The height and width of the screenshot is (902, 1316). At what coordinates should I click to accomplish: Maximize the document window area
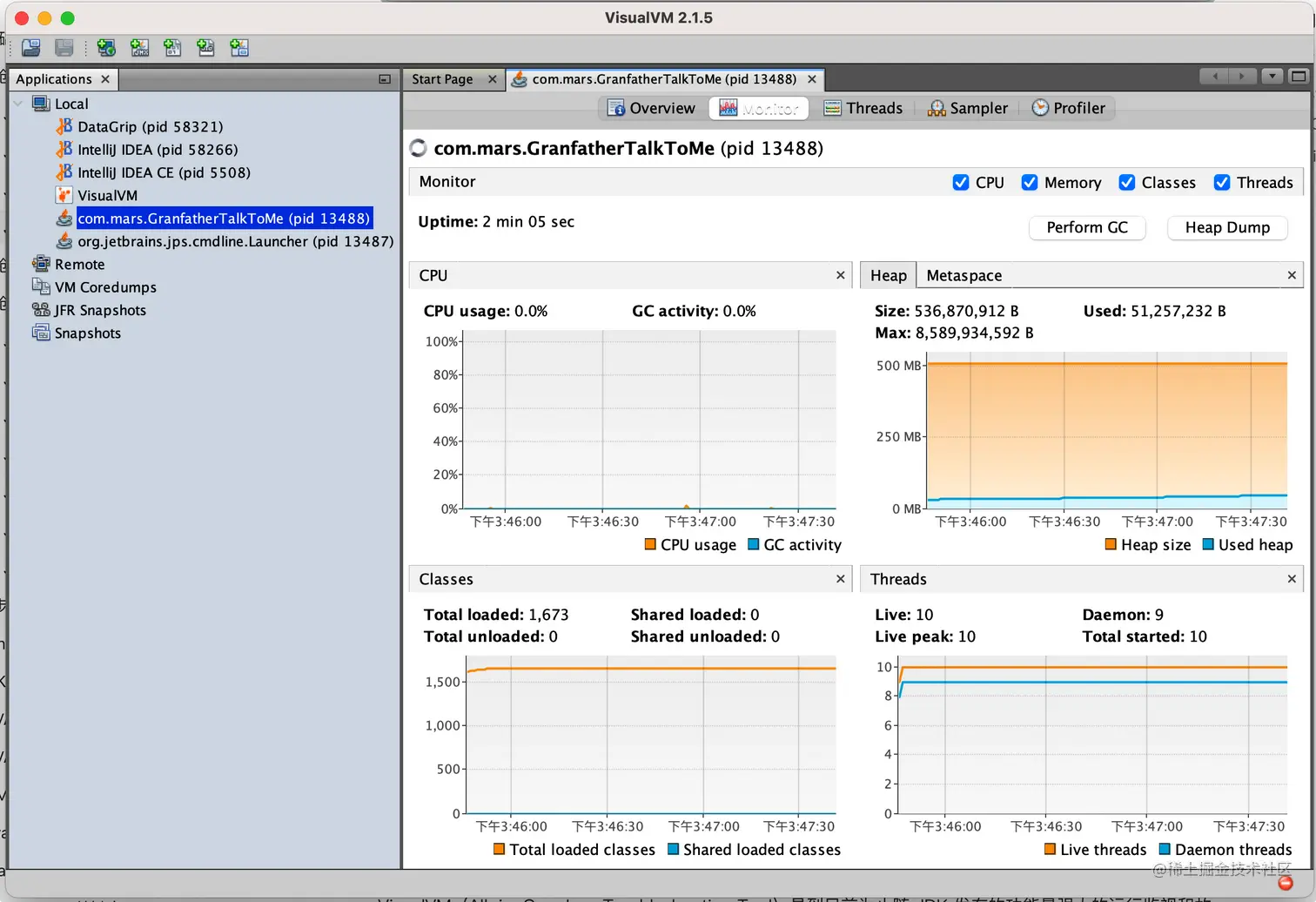(1298, 77)
